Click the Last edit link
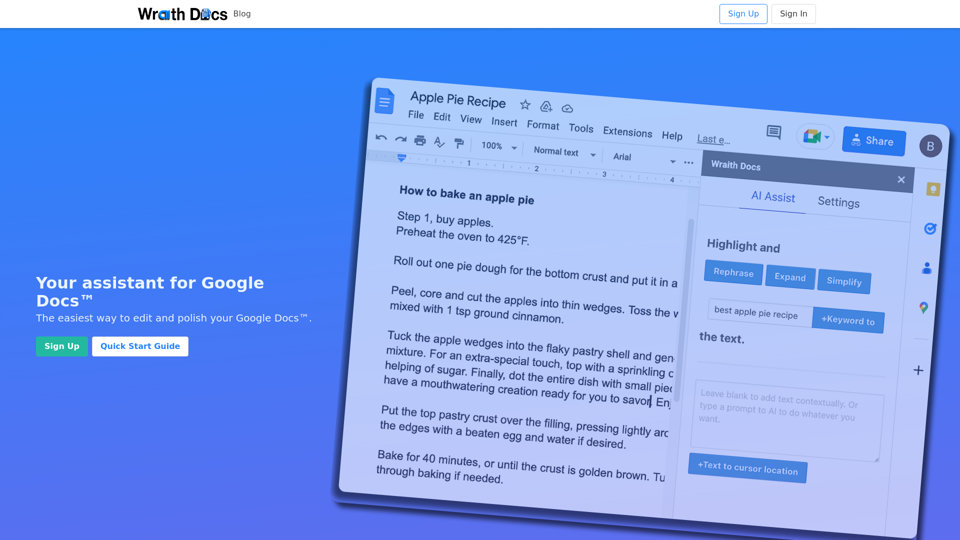960x540 pixels. [713, 139]
